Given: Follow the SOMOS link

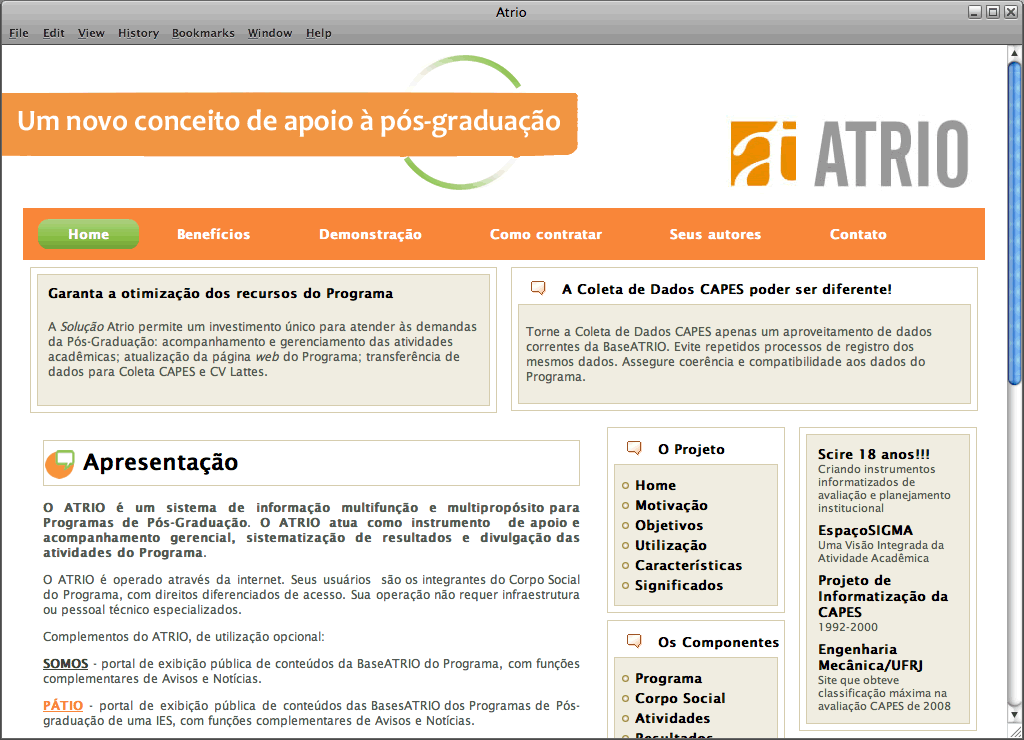Looking at the screenshot, I should tap(65, 664).
